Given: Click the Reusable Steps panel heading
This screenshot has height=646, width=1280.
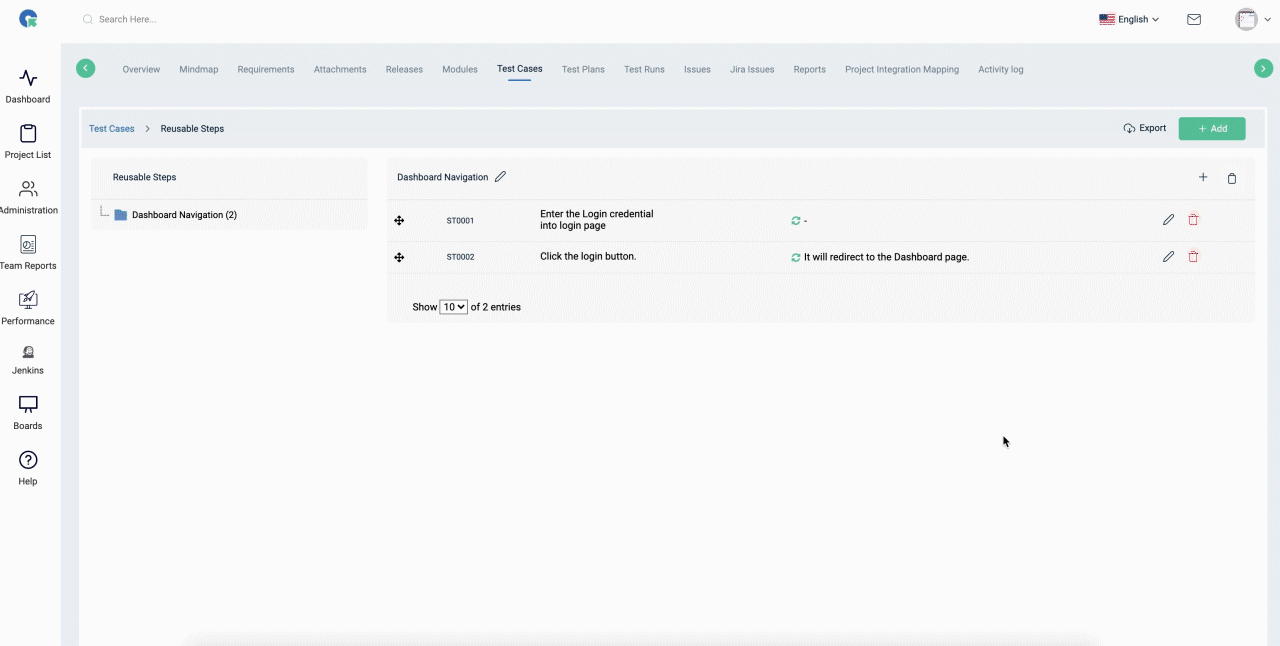Looking at the screenshot, I should coord(144,177).
